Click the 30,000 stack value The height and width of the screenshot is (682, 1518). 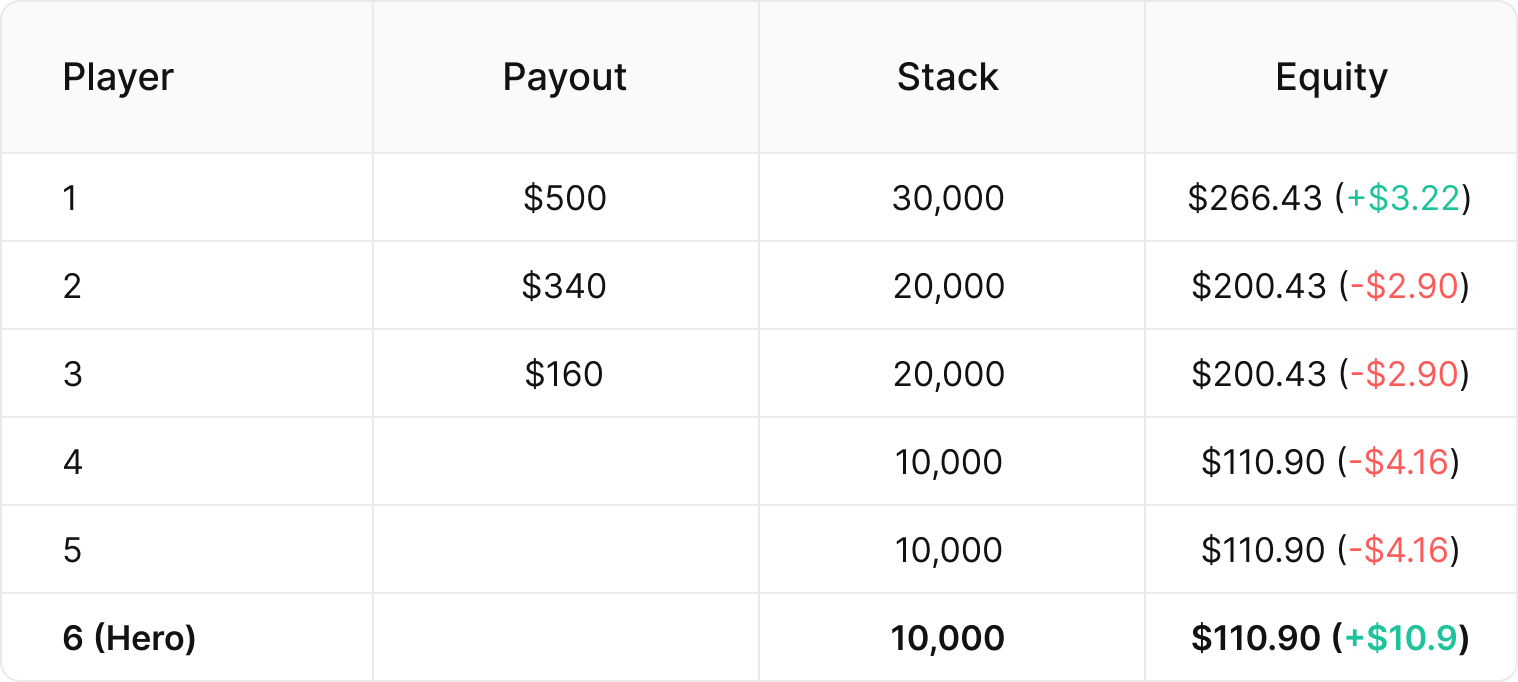pos(948,198)
